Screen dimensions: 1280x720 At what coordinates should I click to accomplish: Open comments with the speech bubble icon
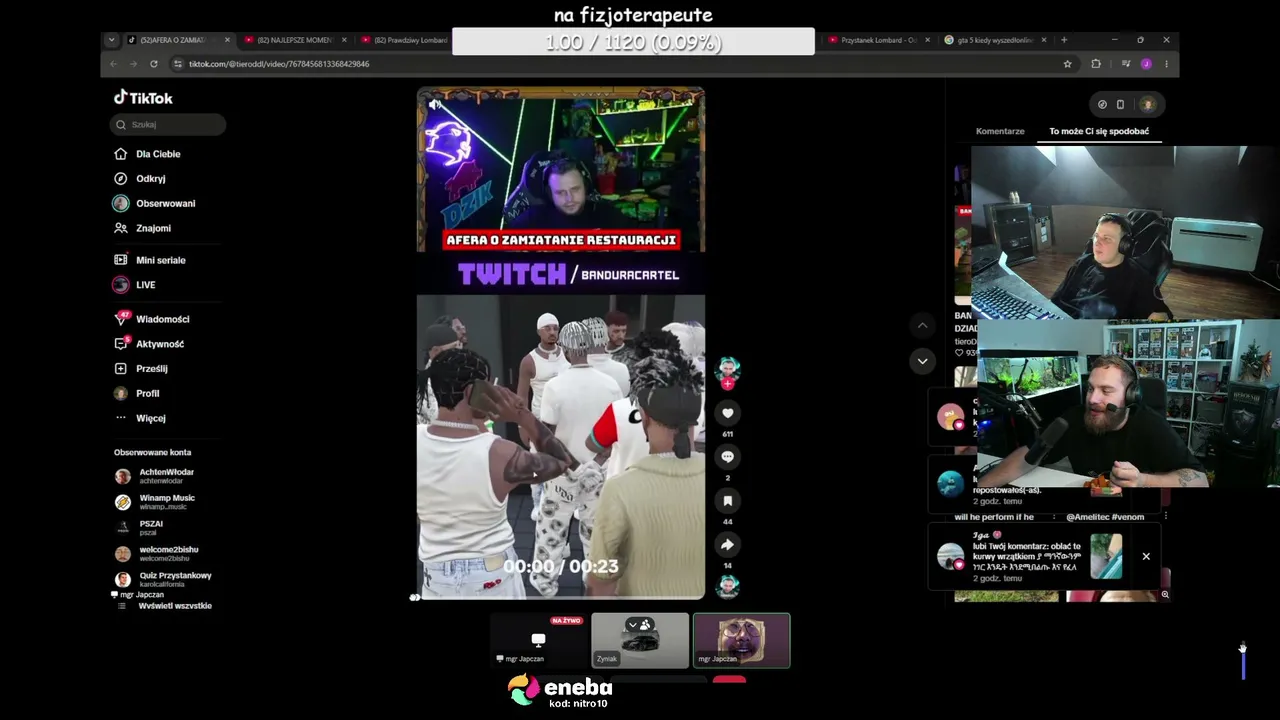point(727,457)
